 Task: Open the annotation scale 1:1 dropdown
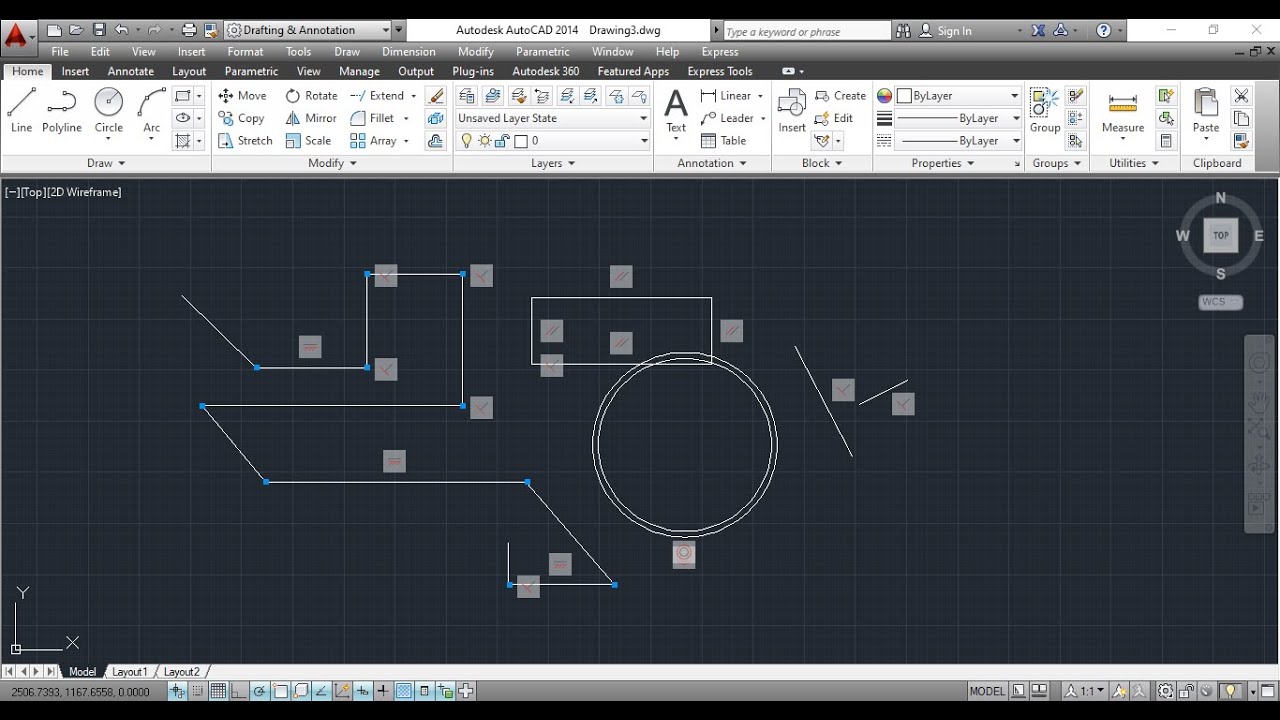[1084, 691]
